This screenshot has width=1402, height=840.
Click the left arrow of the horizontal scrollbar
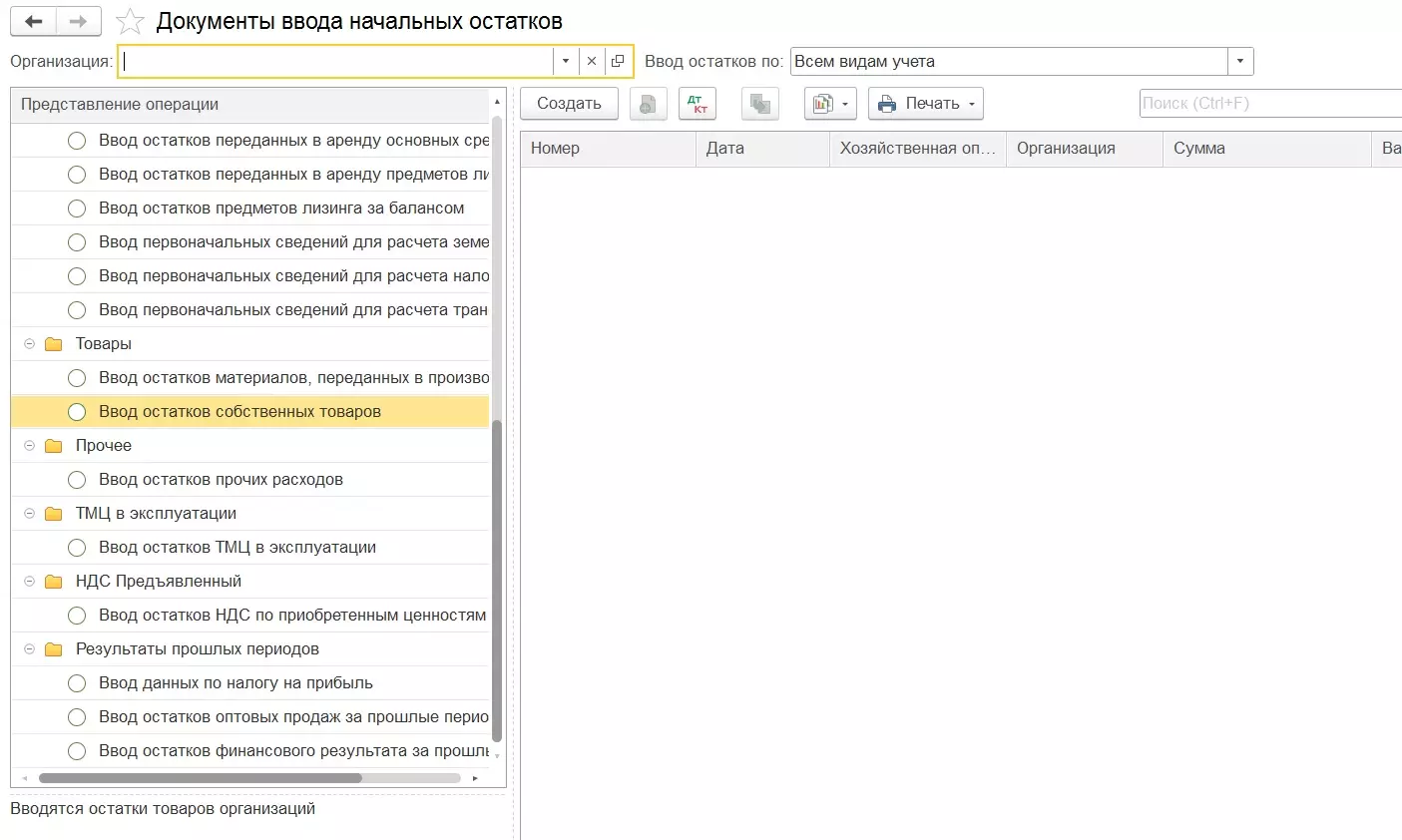[25, 778]
